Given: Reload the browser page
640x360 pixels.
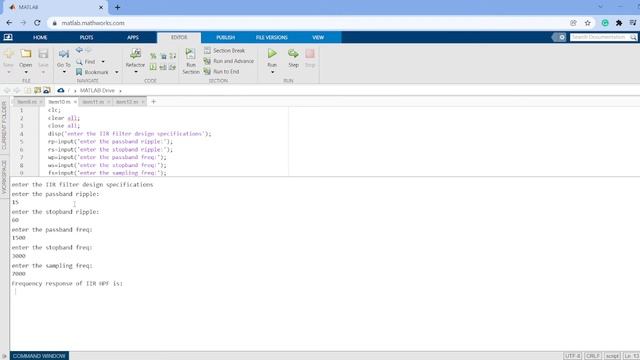Looking at the screenshot, I should pyautogui.click(x=37, y=23).
